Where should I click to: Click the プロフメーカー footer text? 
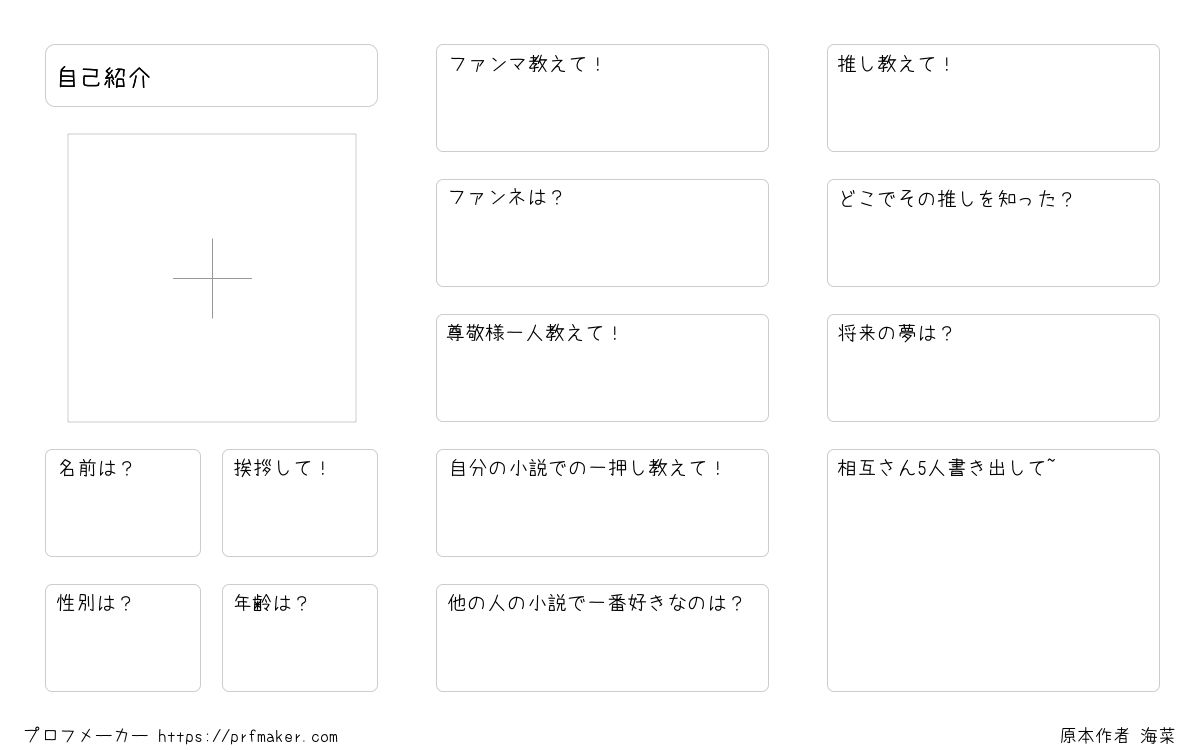[x=86, y=736]
